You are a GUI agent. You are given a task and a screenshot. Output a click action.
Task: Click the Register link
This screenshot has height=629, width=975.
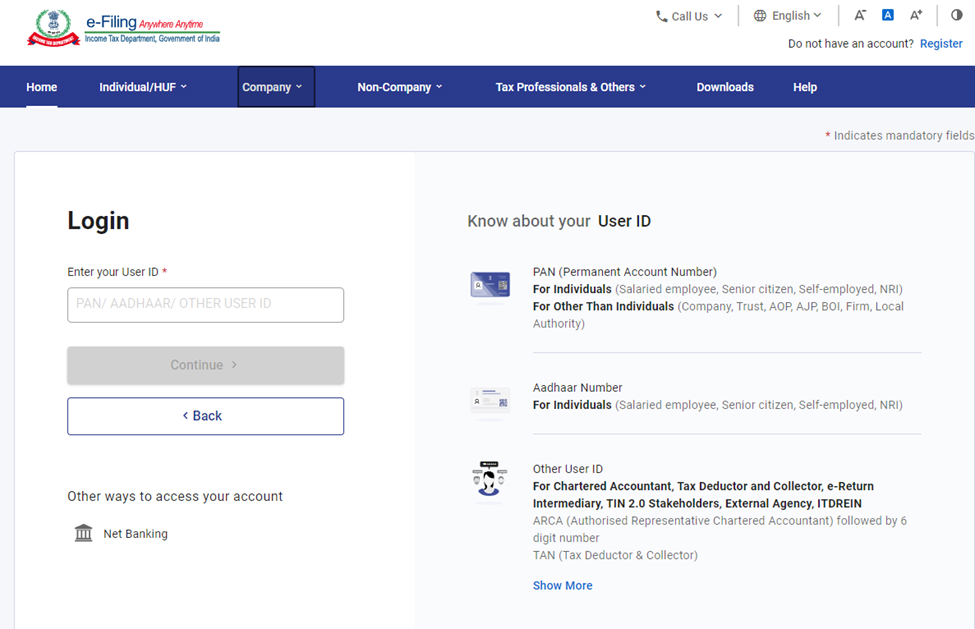click(941, 44)
